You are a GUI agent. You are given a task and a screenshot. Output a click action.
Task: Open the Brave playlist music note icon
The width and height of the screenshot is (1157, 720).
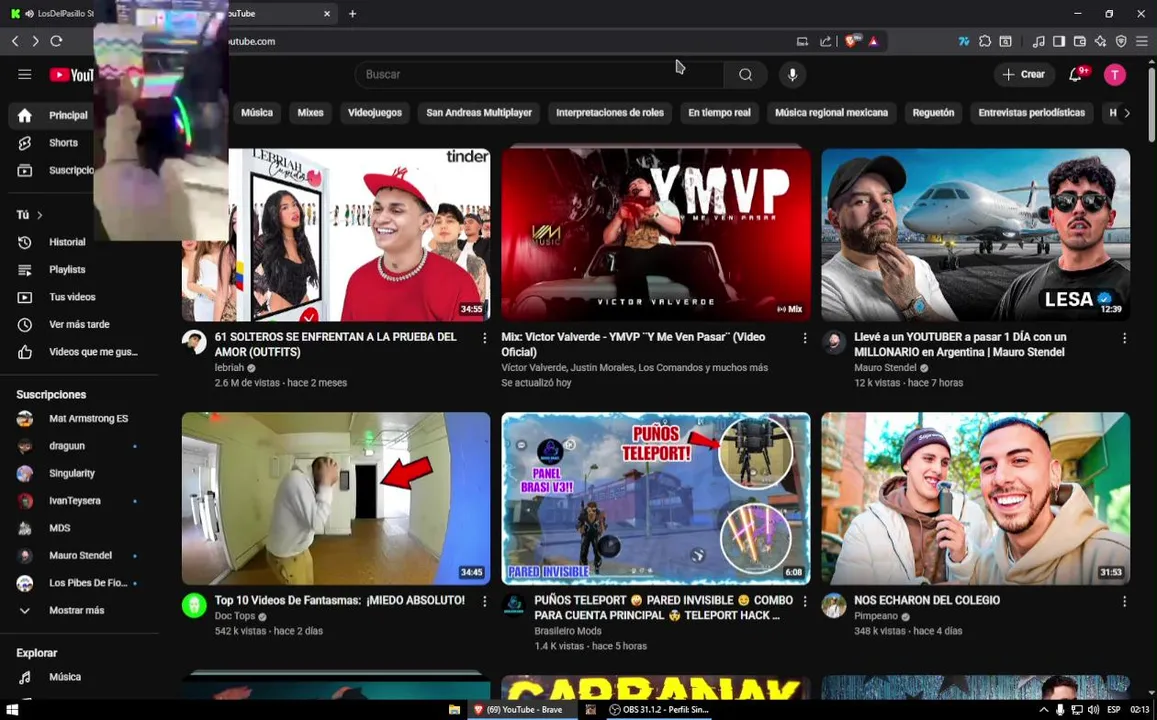(x=1038, y=41)
